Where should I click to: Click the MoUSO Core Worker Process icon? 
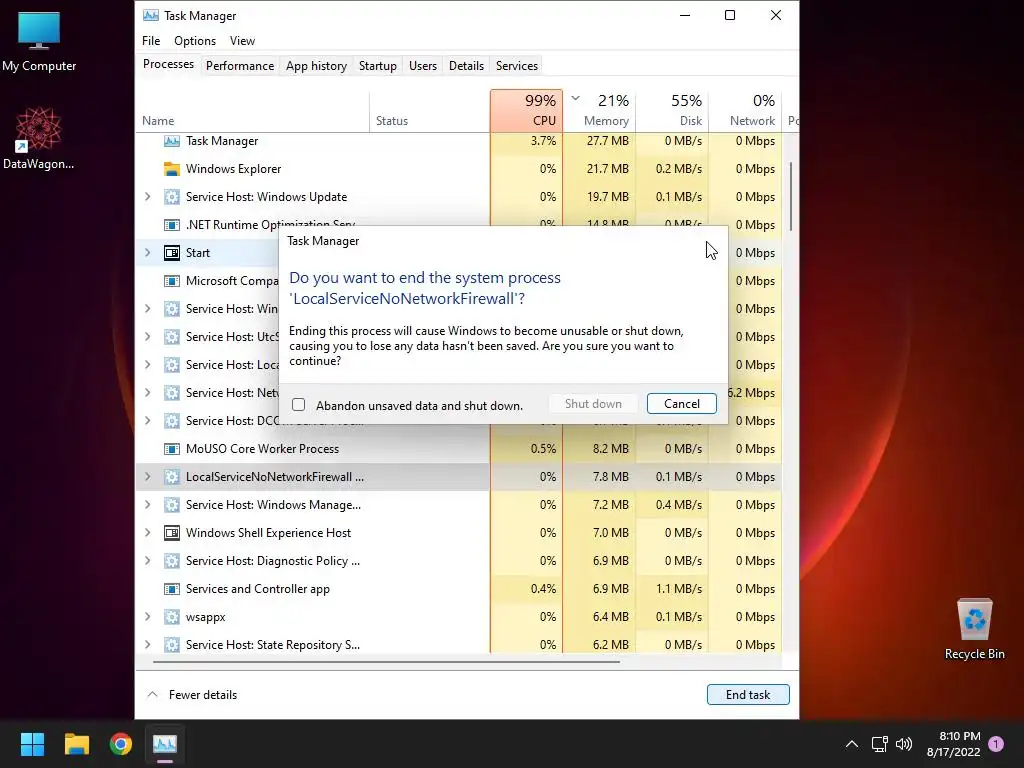coord(172,449)
